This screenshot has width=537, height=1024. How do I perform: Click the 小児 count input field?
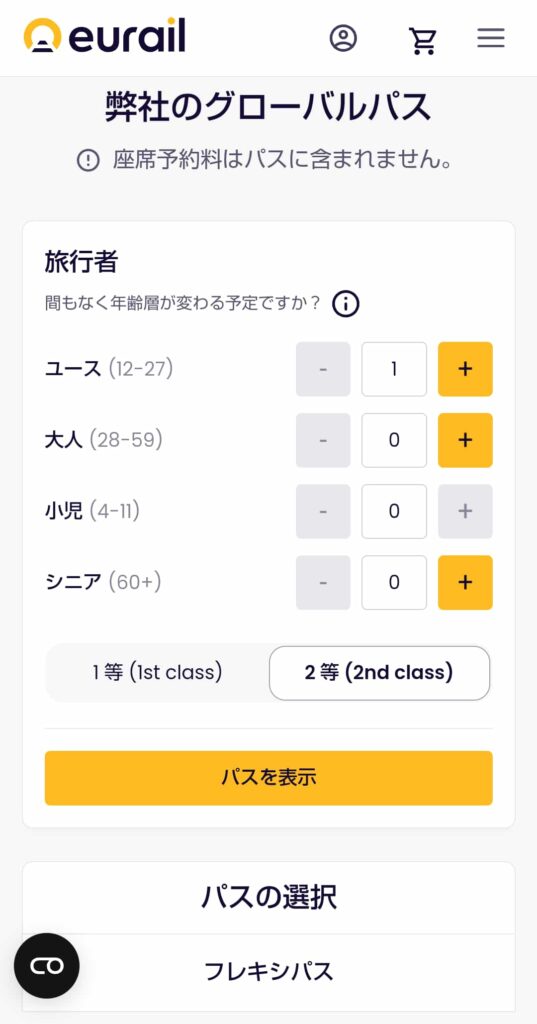click(x=394, y=511)
